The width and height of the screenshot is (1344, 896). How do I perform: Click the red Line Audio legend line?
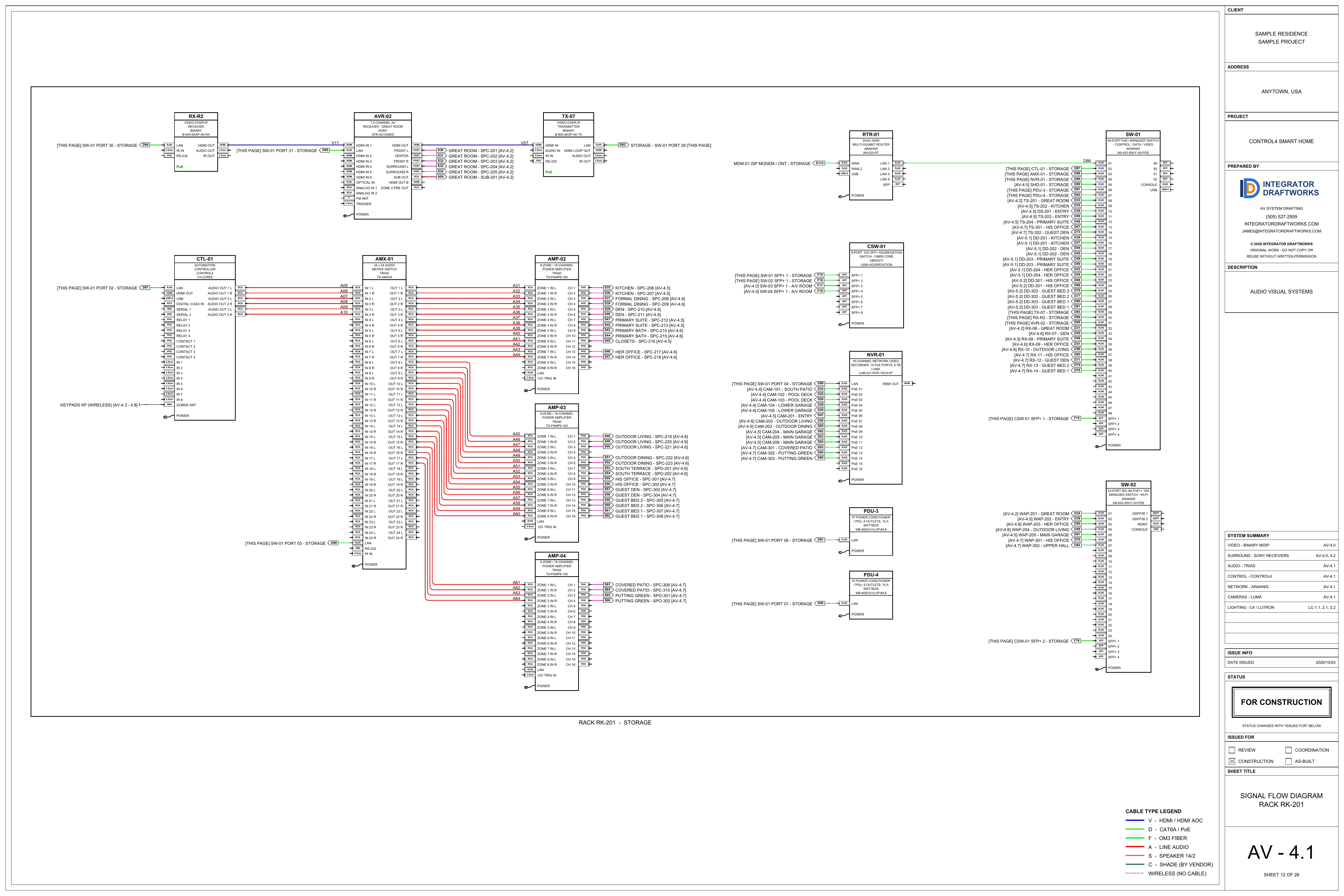1135,847
